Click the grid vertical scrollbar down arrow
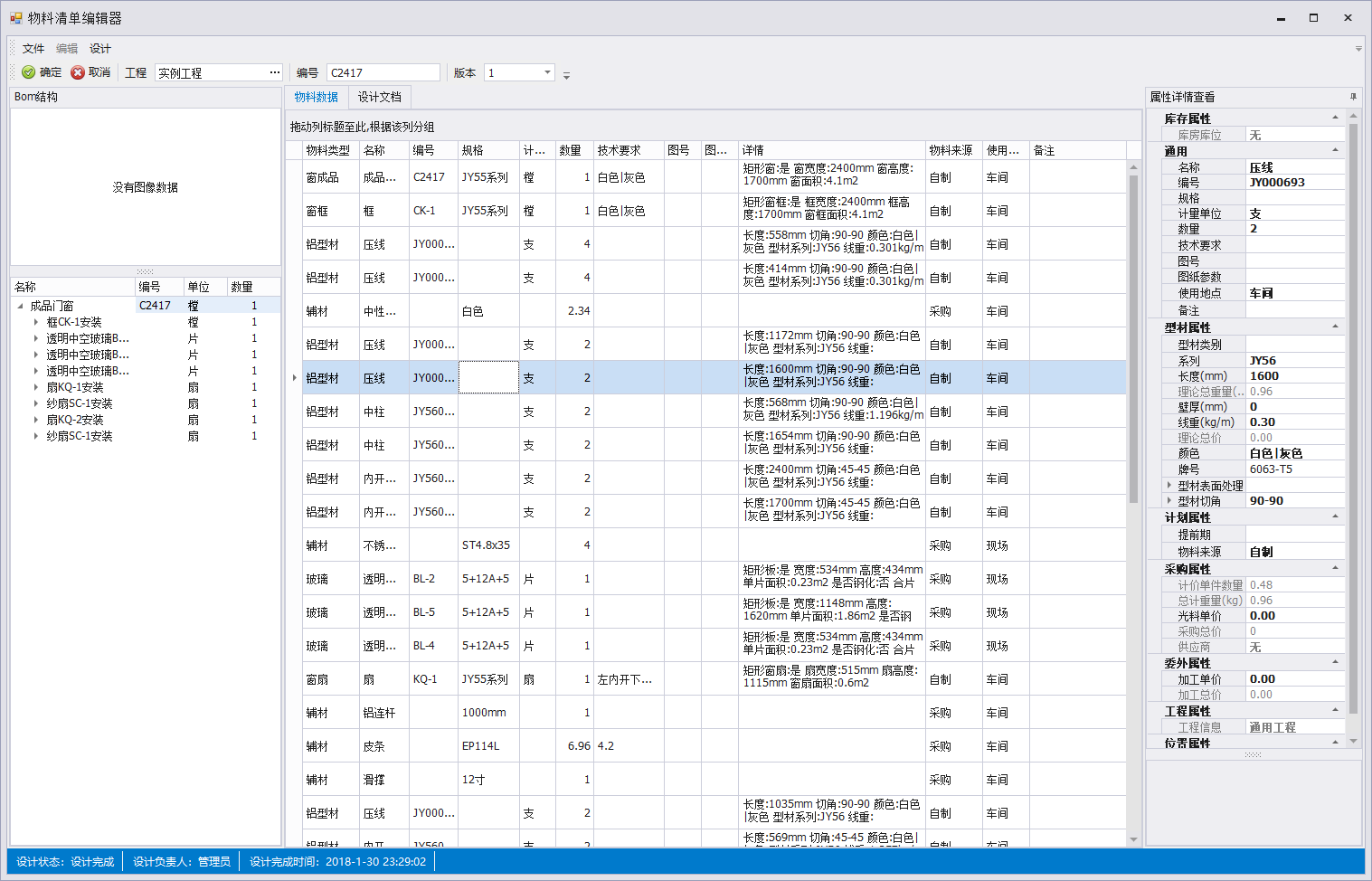This screenshot has width=1372, height=881. point(1133,839)
